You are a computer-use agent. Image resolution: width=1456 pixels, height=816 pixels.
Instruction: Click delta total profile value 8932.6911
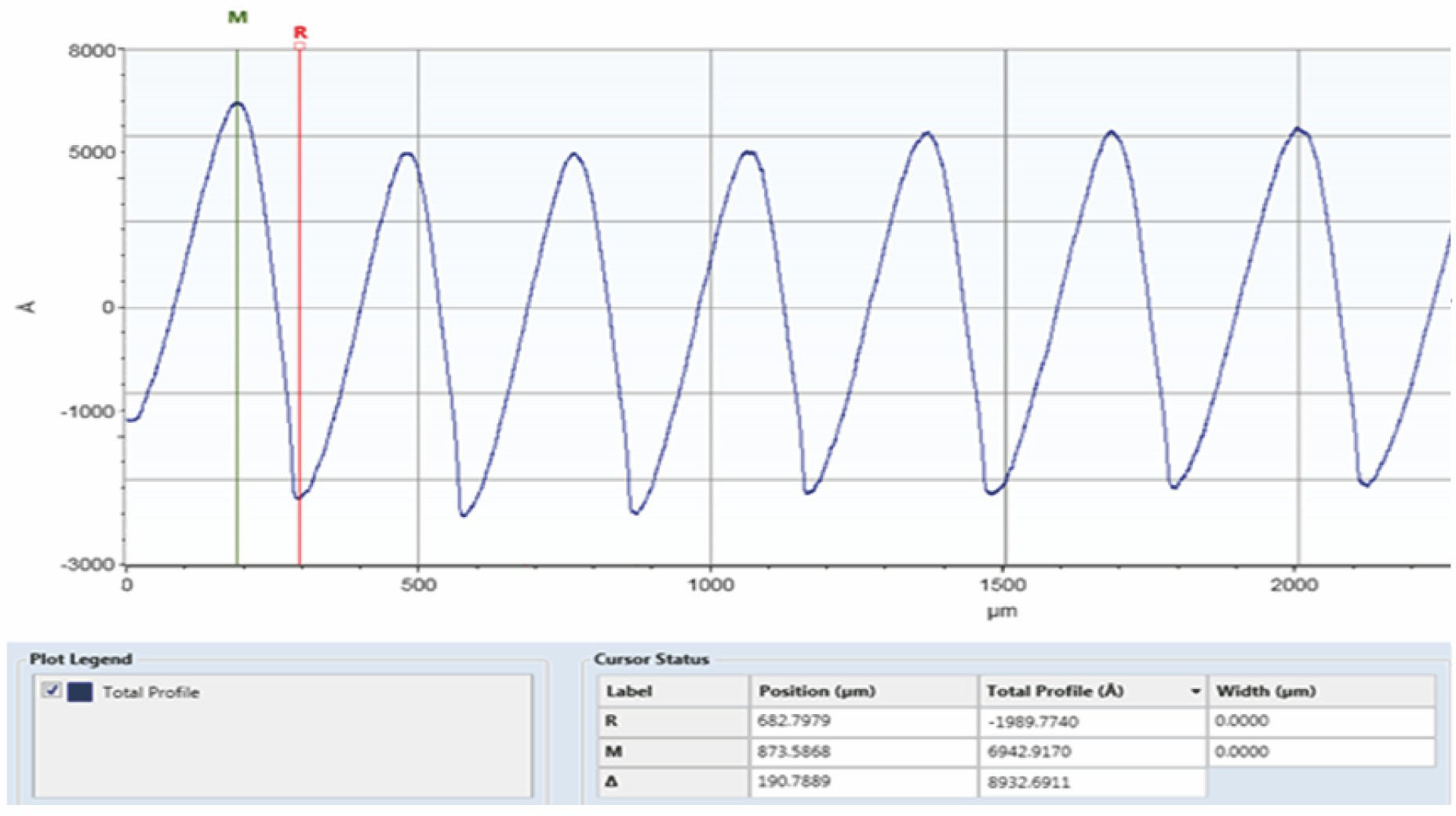click(1029, 782)
